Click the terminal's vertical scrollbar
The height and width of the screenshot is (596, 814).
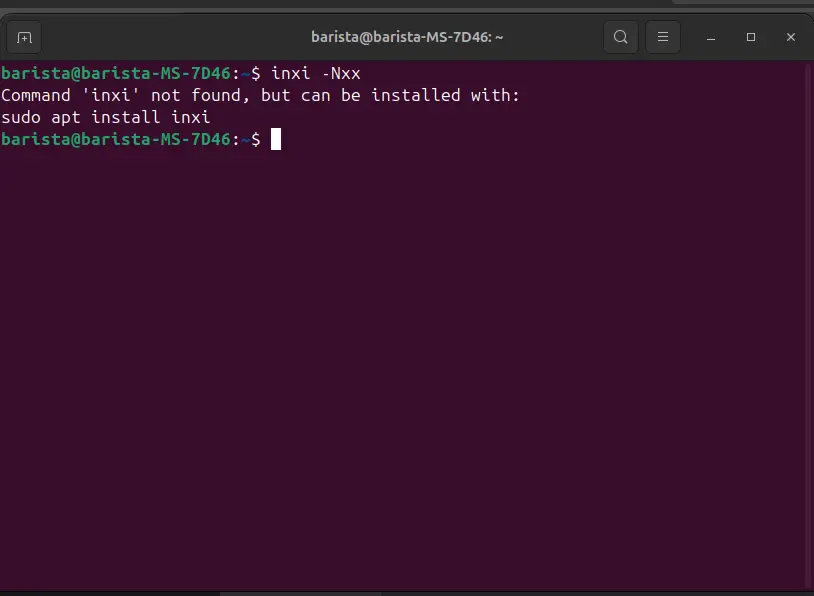(x=809, y=326)
